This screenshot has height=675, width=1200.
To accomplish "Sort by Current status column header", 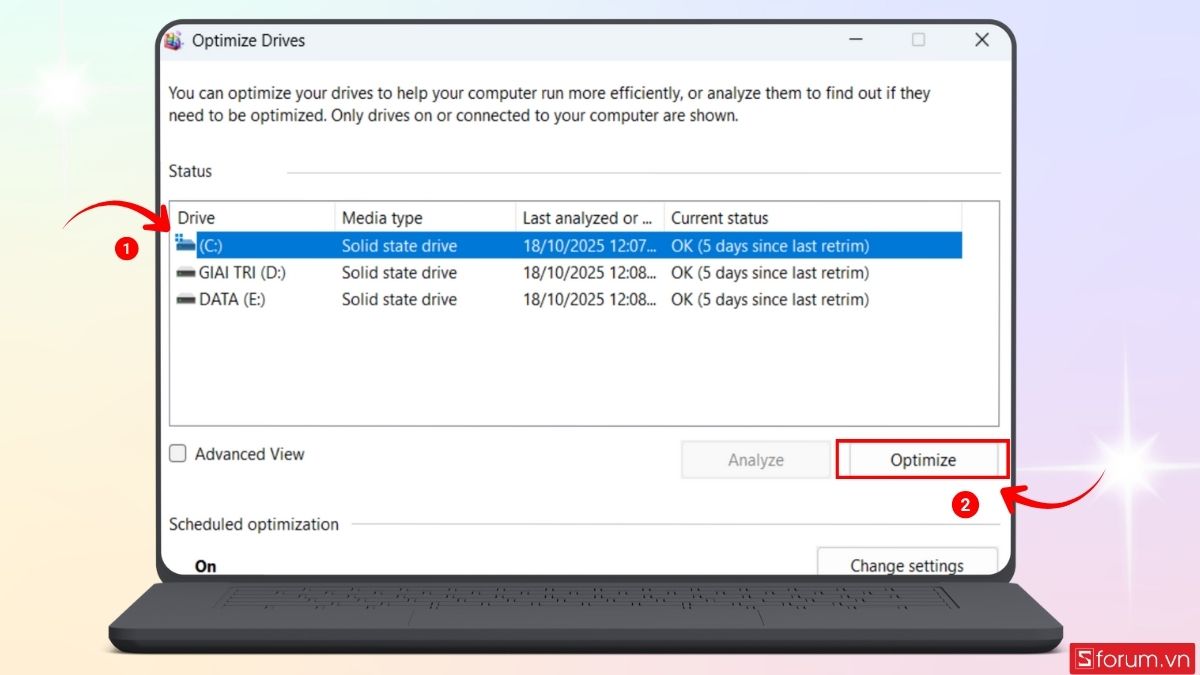I will [x=810, y=218].
